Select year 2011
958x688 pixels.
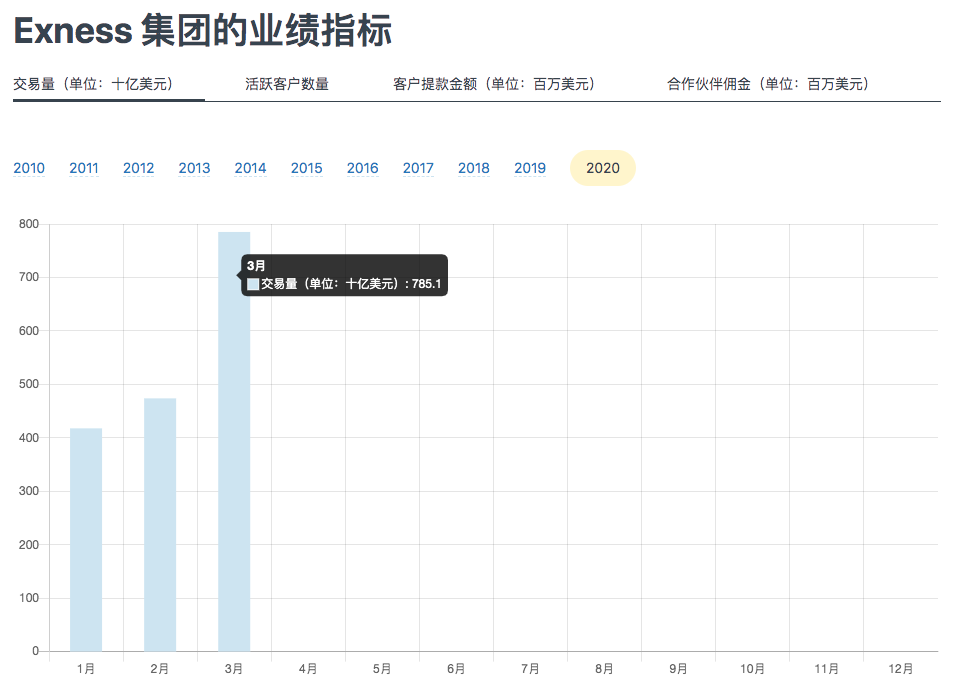(84, 168)
